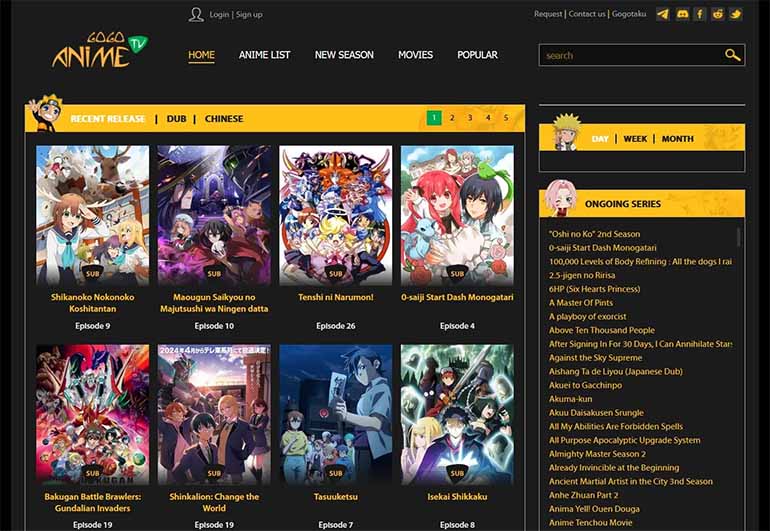Open Akuei to Gacchinpo entry
Viewport: 770px width, 531px height.
(585, 386)
